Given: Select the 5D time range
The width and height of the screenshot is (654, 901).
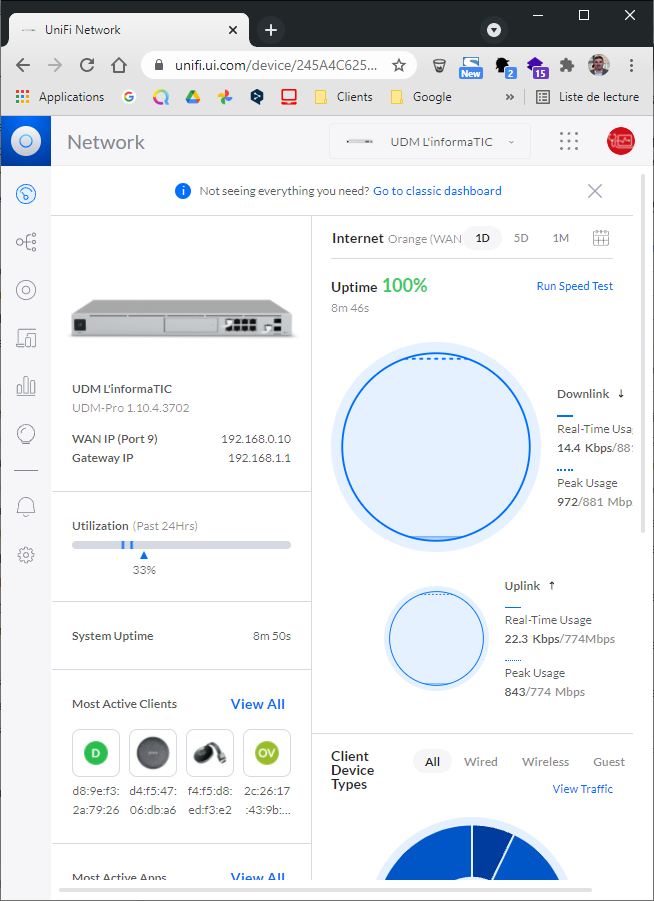Looking at the screenshot, I should point(521,238).
